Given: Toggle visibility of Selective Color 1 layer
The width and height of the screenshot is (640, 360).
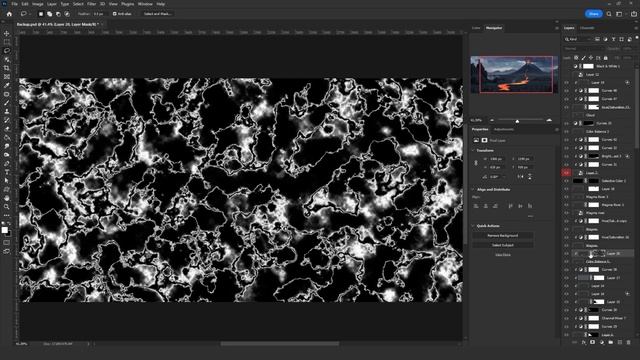Looking at the screenshot, I should [567, 180].
